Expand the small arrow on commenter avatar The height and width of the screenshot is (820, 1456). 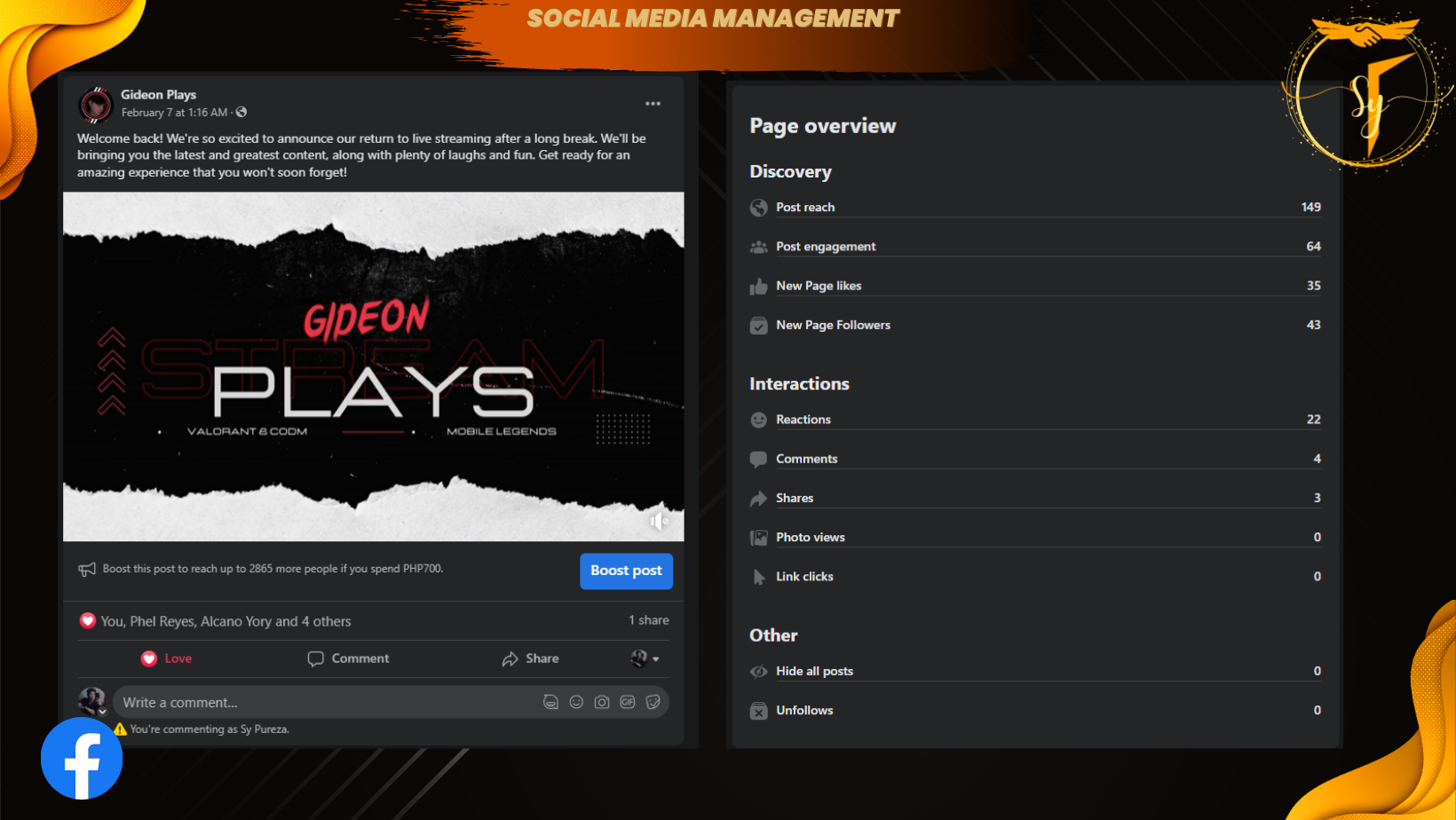[x=102, y=712]
